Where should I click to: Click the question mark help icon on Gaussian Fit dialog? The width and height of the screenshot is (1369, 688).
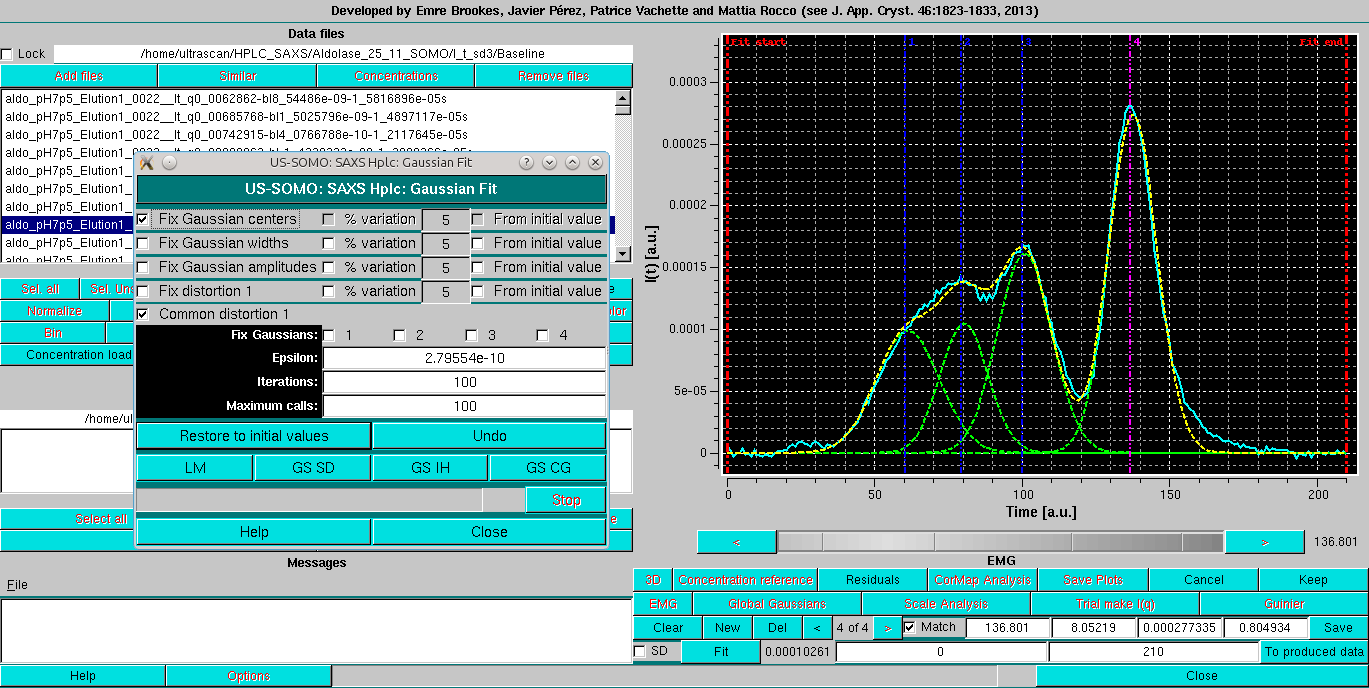[x=527, y=162]
